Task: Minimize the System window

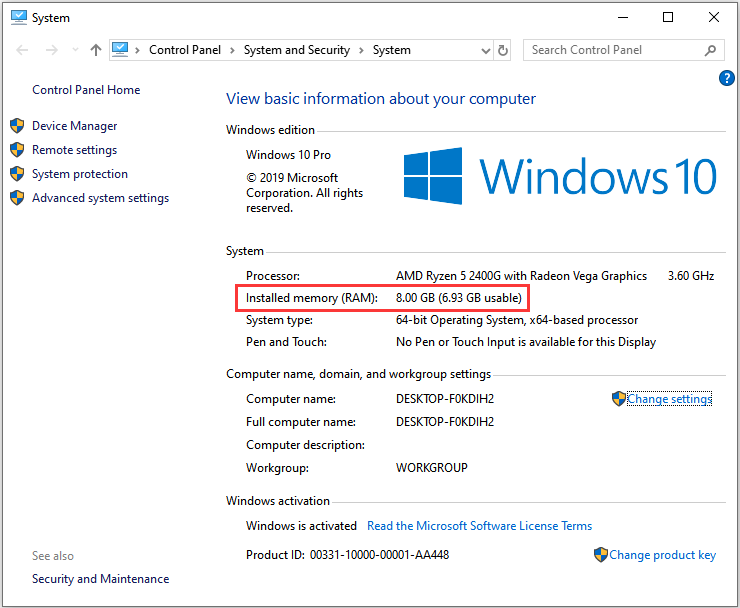Action: 623,17
